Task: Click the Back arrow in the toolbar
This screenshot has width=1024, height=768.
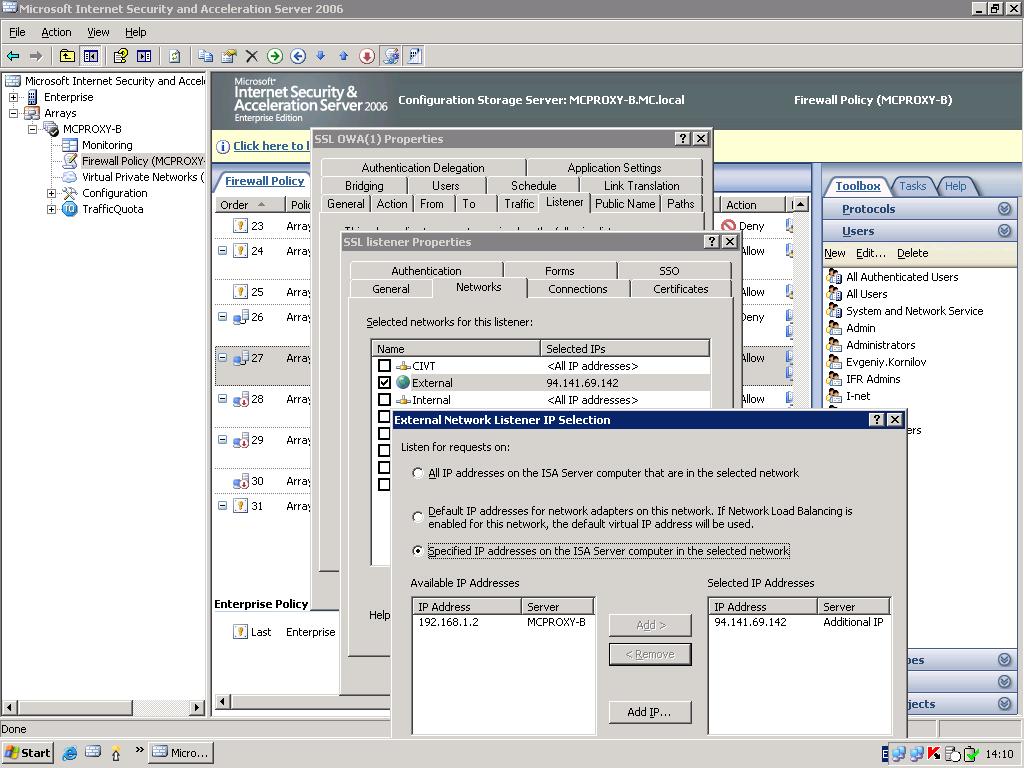Action: 13,56
